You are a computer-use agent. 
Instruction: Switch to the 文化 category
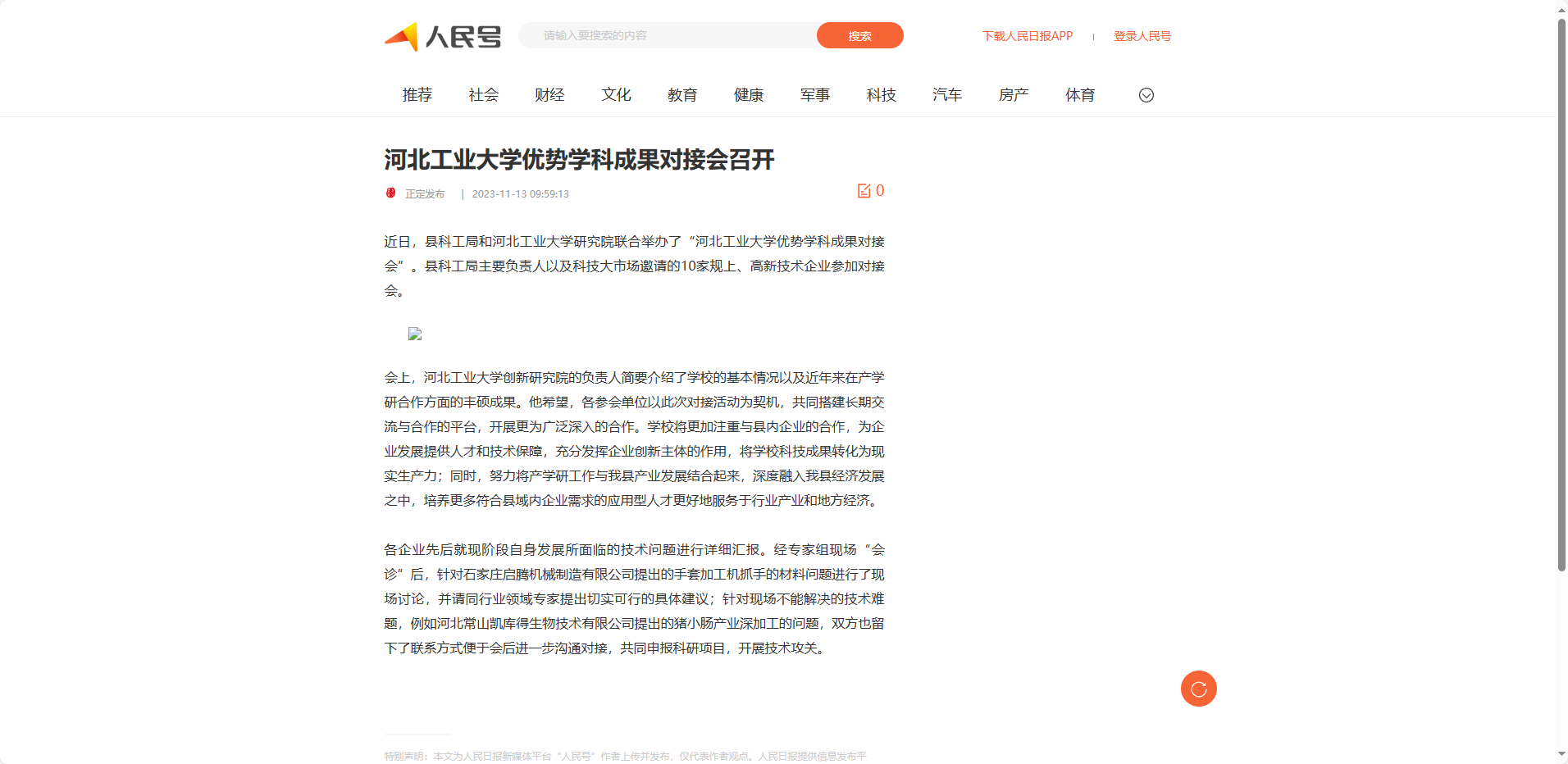click(616, 95)
